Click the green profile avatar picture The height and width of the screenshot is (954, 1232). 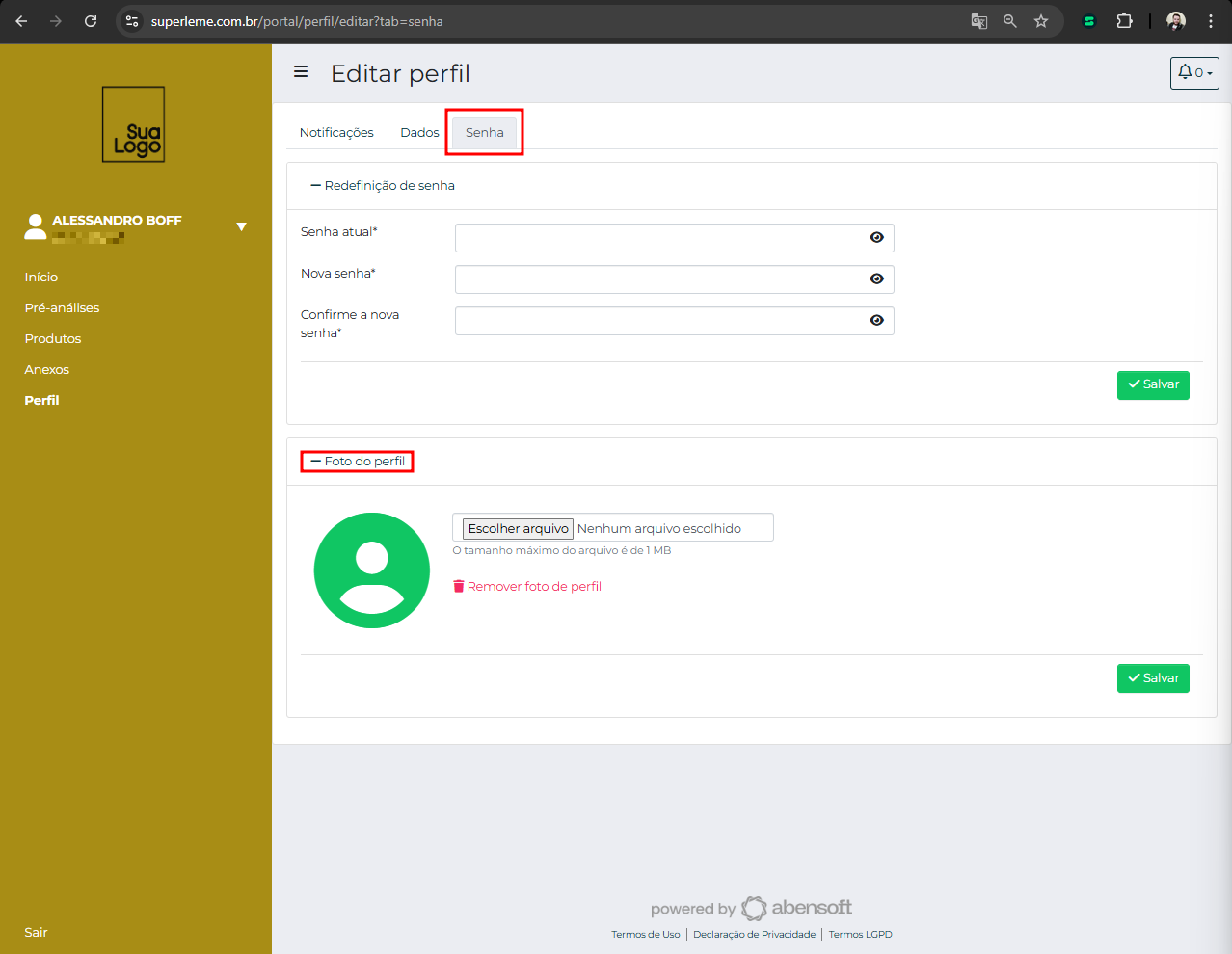371,570
